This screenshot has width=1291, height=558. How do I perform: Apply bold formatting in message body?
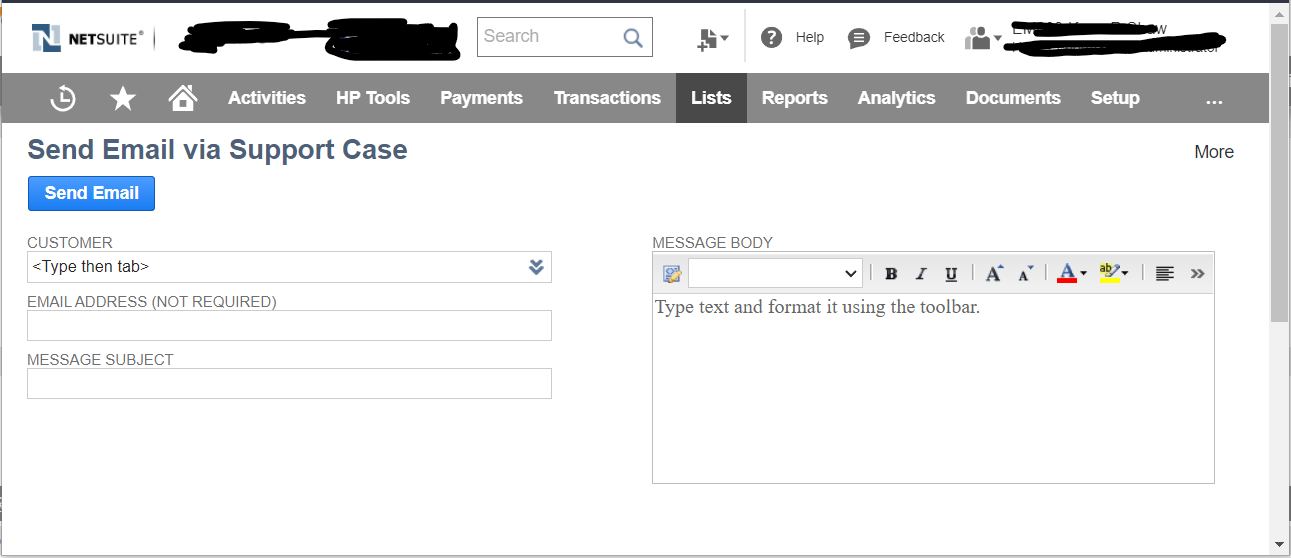click(891, 273)
